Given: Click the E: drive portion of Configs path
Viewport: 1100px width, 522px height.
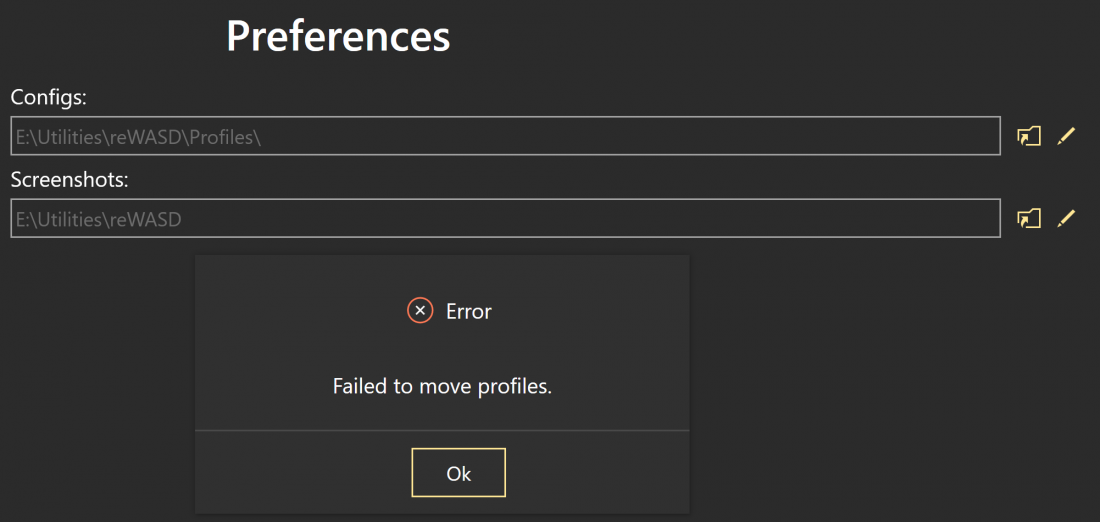Looking at the screenshot, I should click(22, 138).
